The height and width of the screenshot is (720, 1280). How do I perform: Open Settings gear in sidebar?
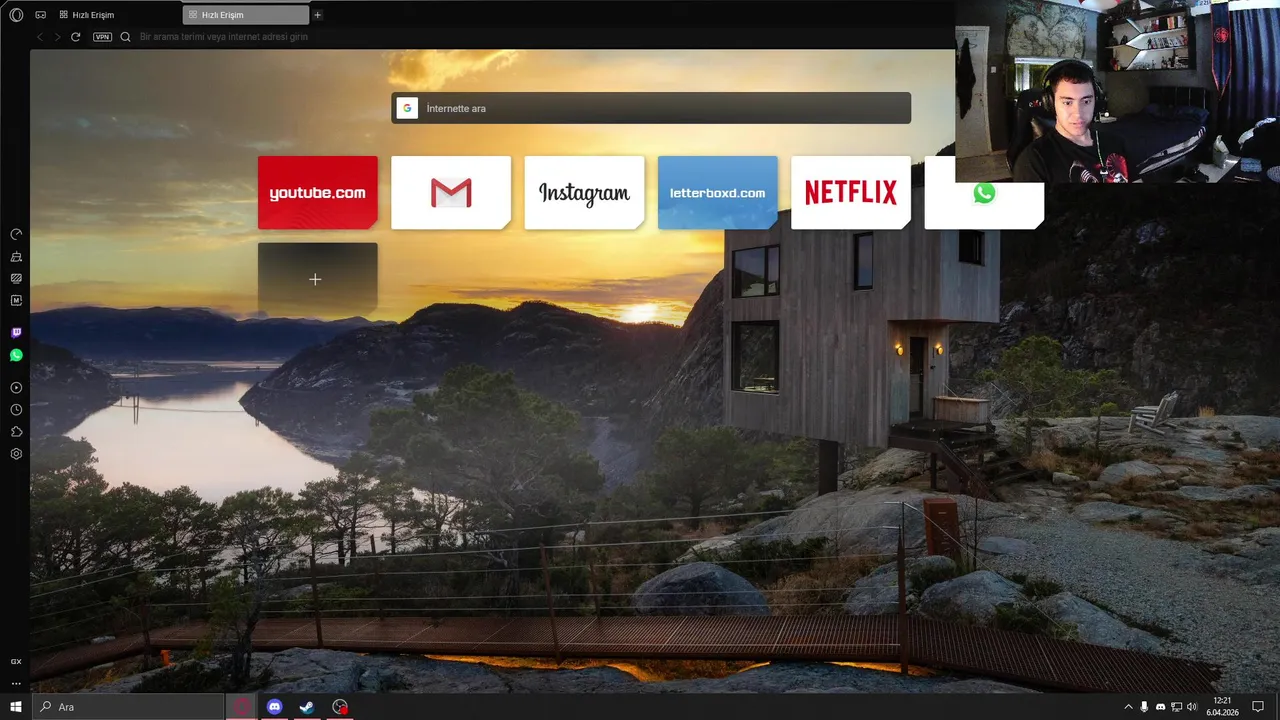16,453
